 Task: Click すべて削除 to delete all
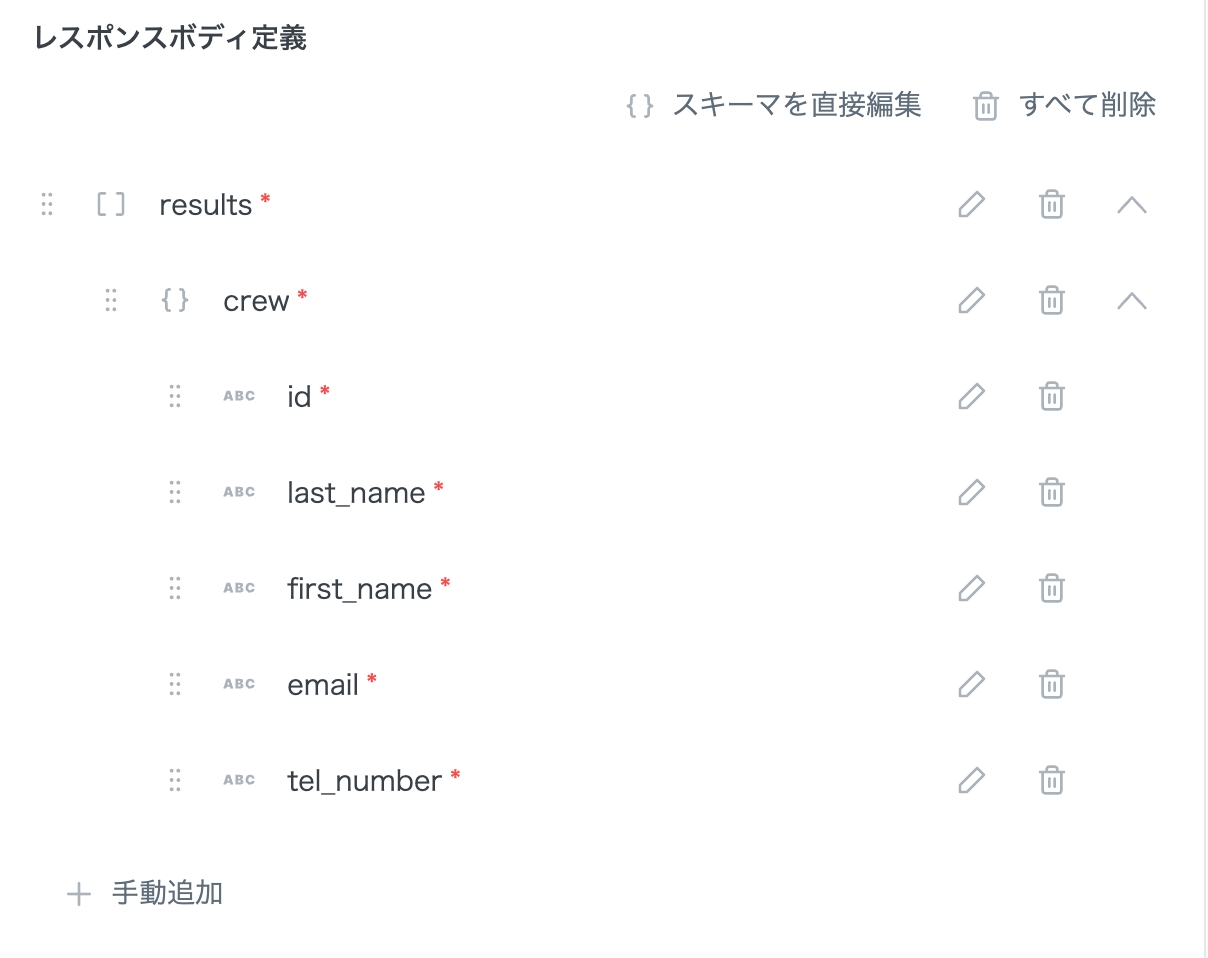tap(1065, 105)
